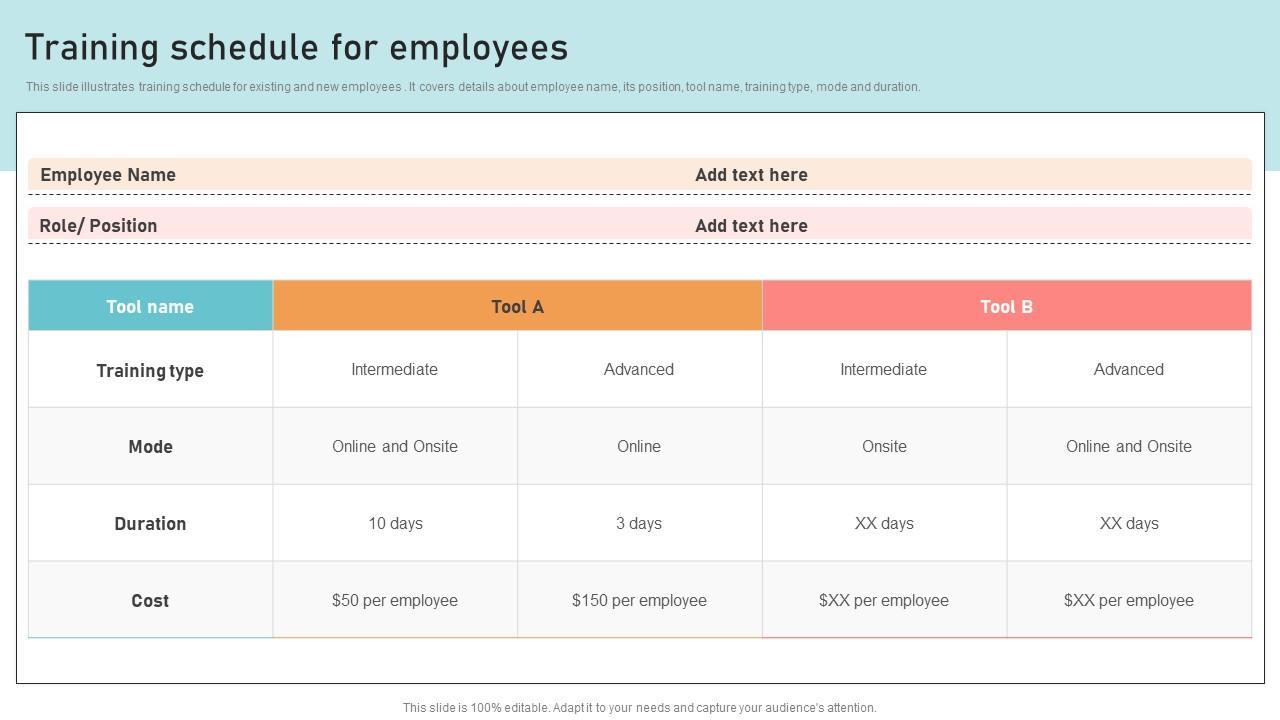
Task: Click 'Add text here' beside Employee Name
Action: pos(751,175)
